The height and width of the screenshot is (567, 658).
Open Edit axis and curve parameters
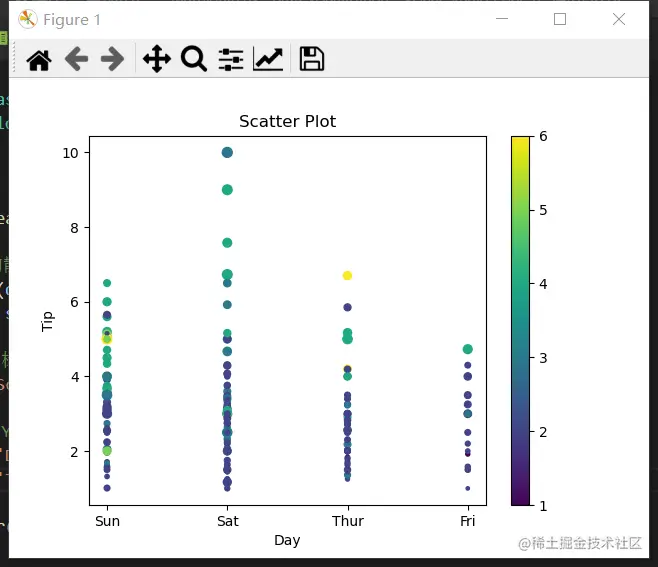click(268, 59)
